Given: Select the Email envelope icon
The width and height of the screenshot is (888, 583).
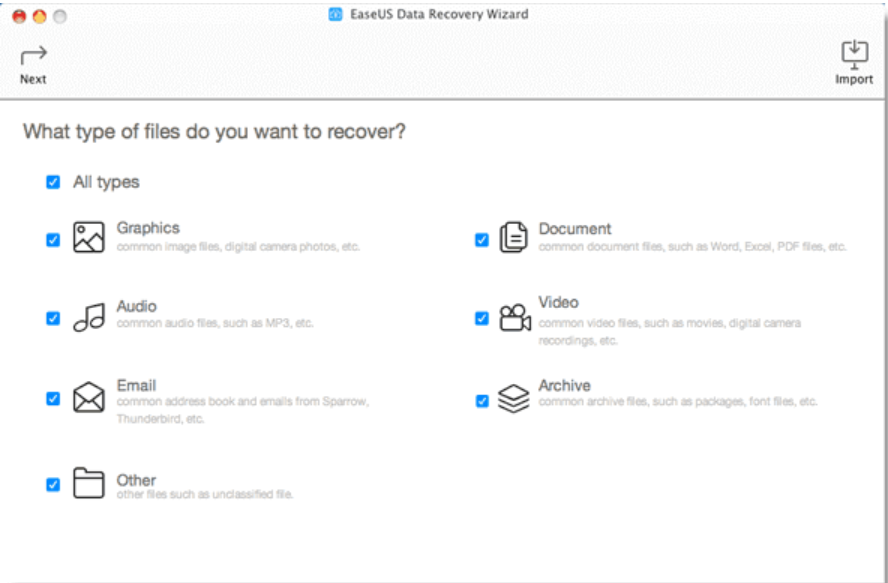Looking at the screenshot, I should click(89, 398).
